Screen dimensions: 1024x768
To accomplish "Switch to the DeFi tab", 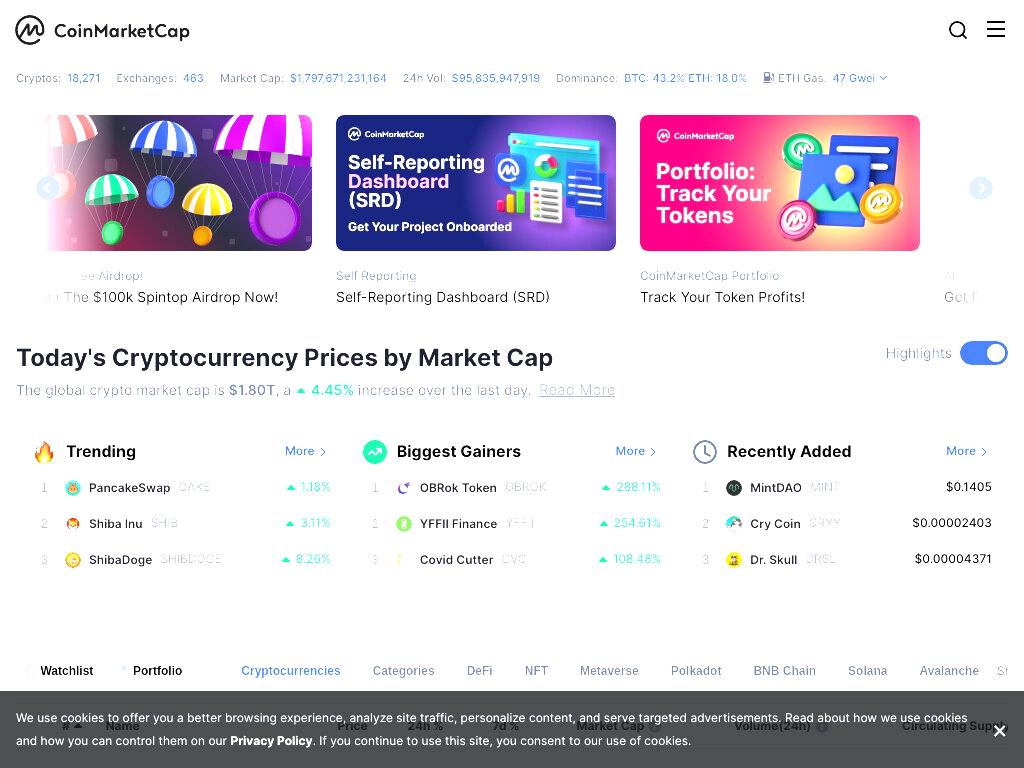I will (479, 671).
